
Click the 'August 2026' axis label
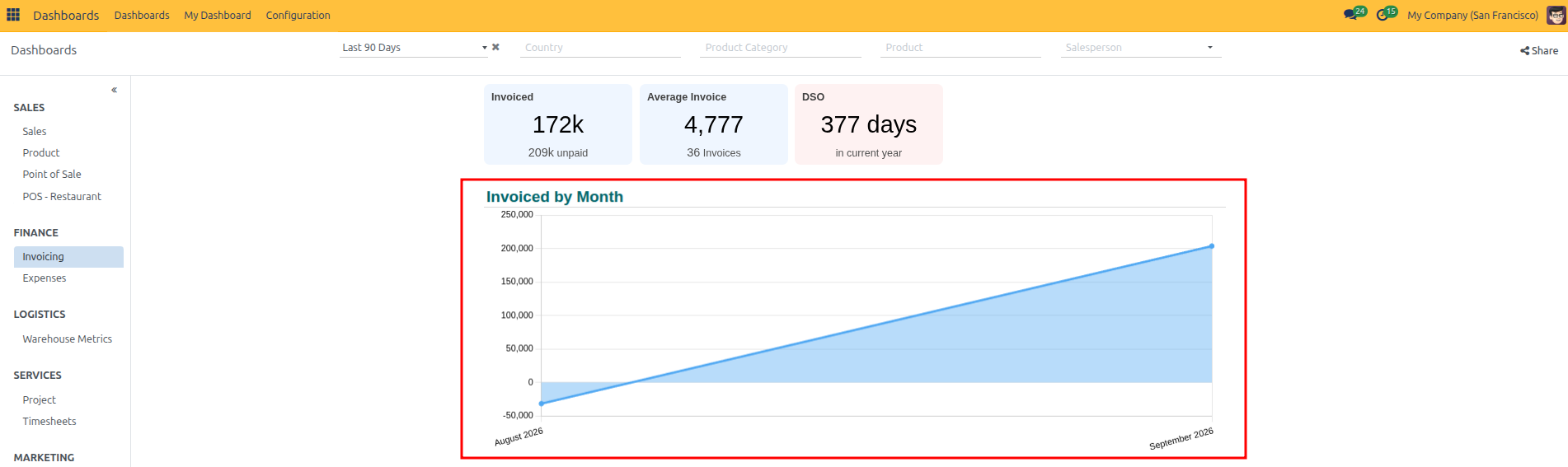click(x=519, y=437)
